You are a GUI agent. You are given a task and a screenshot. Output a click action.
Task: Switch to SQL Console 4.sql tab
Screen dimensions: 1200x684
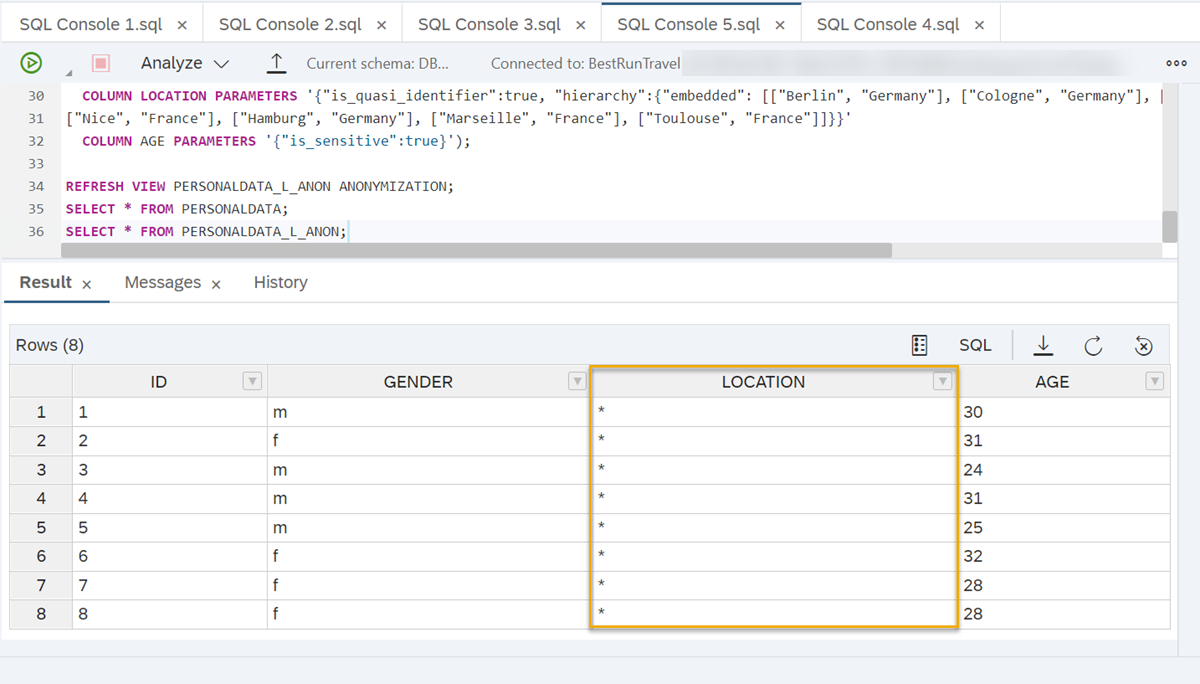pos(888,24)
